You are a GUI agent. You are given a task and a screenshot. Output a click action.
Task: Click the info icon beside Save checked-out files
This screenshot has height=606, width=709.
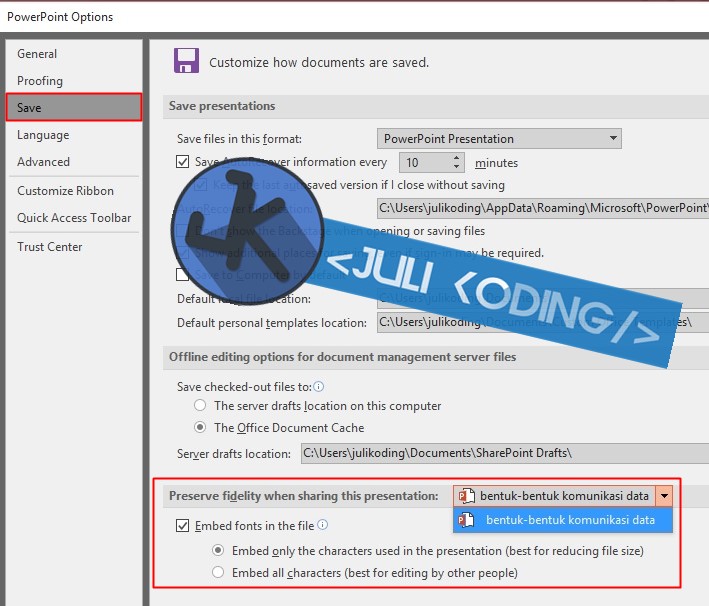319,387
